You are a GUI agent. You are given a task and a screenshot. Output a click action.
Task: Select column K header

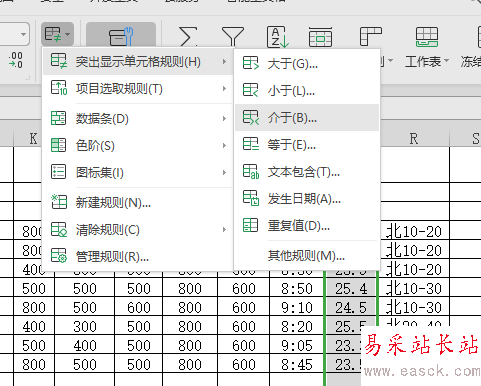click(34, 138)
